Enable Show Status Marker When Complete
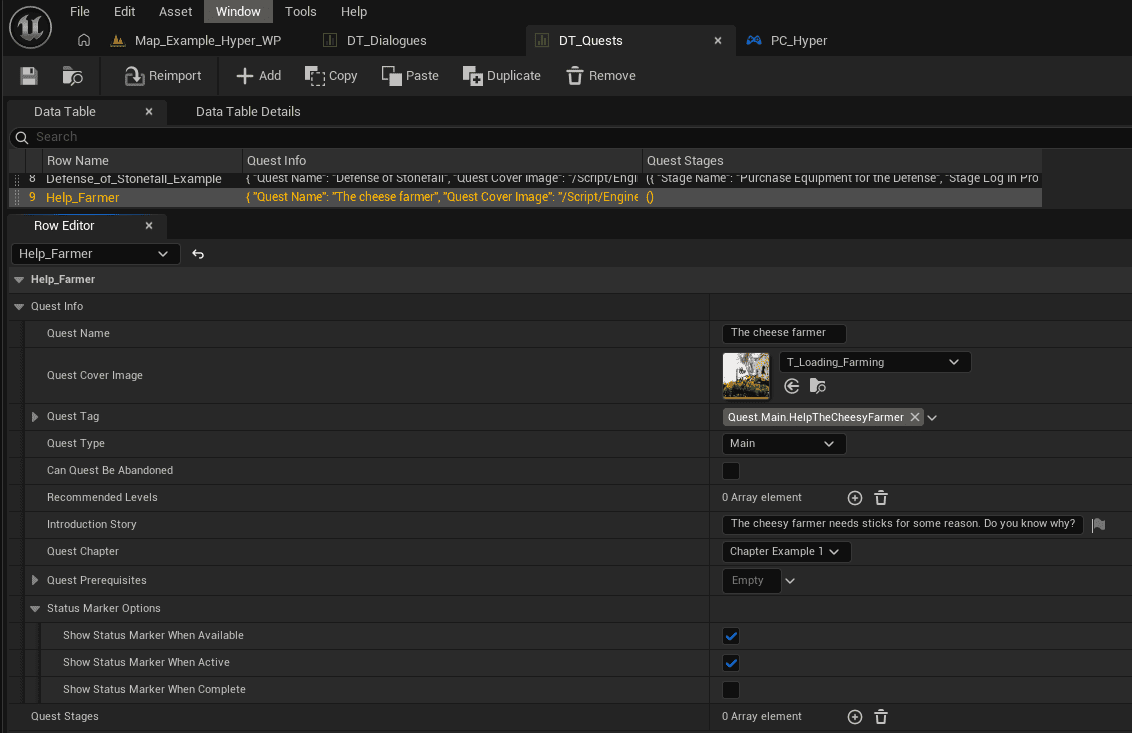The height and width of the screenshot is (733, 1132). [x=731, y=690]
